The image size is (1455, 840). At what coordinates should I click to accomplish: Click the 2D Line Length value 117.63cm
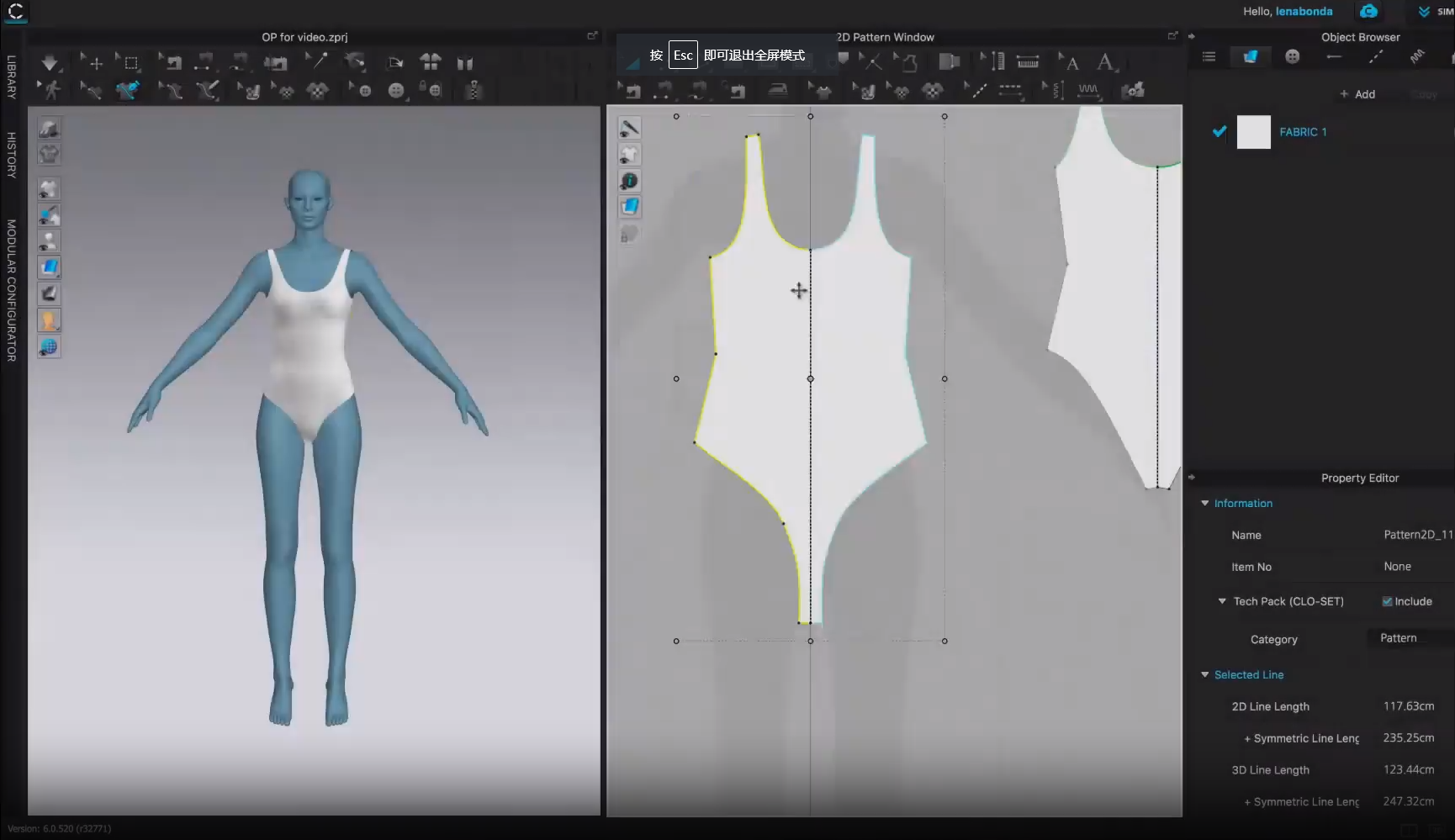coord(1409,706)
